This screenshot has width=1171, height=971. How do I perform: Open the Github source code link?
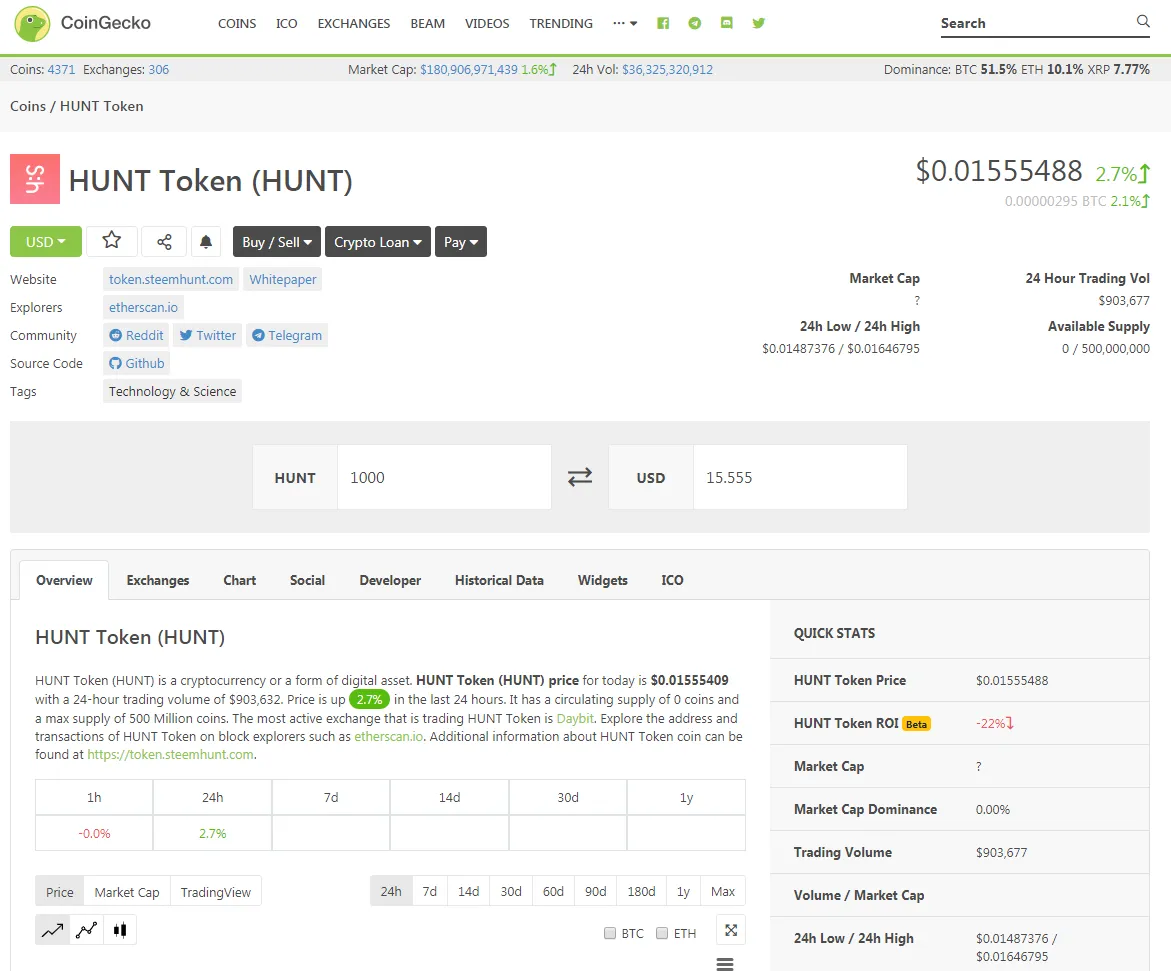click(137, 363)
